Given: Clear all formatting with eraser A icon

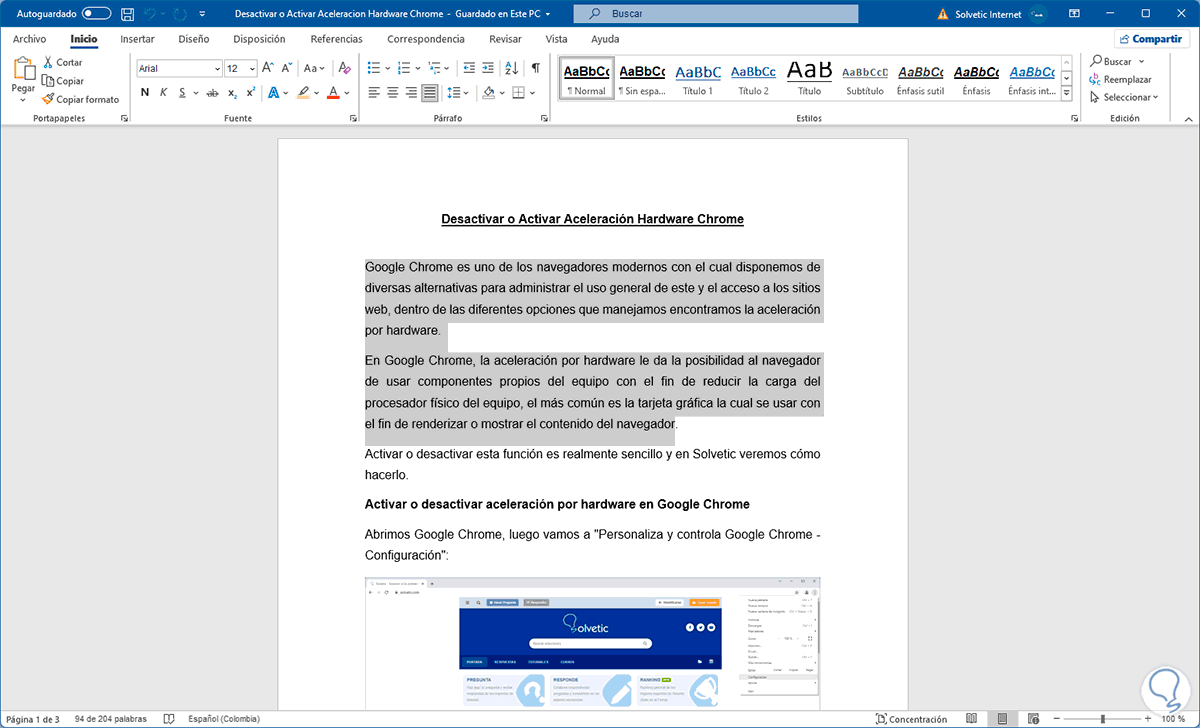Looking at the screenshot, I should pos(344,68).
